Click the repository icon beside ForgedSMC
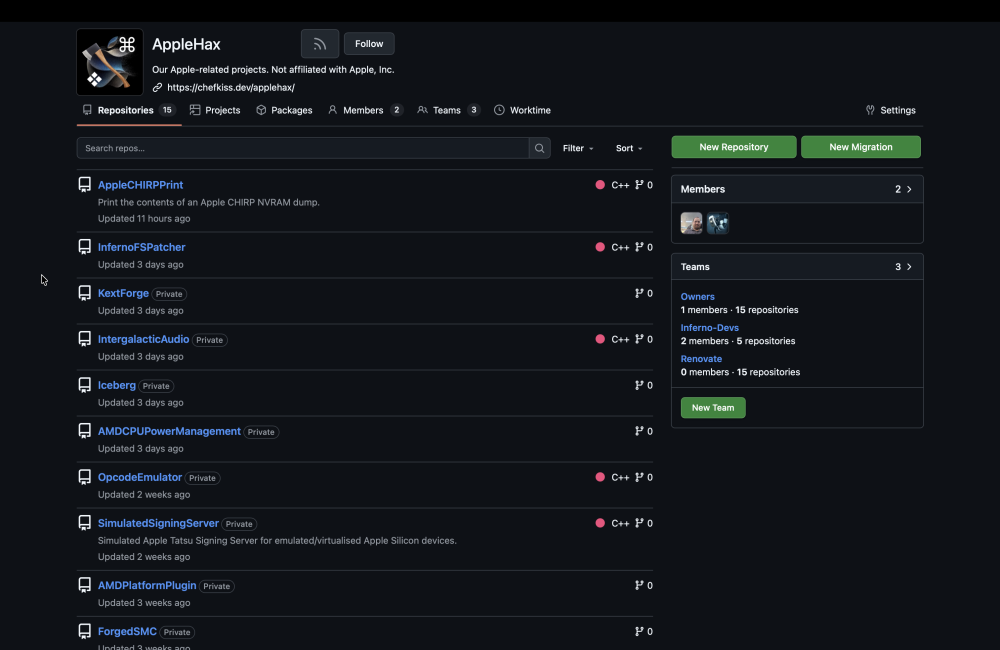This screenshot has width=1000, height=650. click(84, 631)
